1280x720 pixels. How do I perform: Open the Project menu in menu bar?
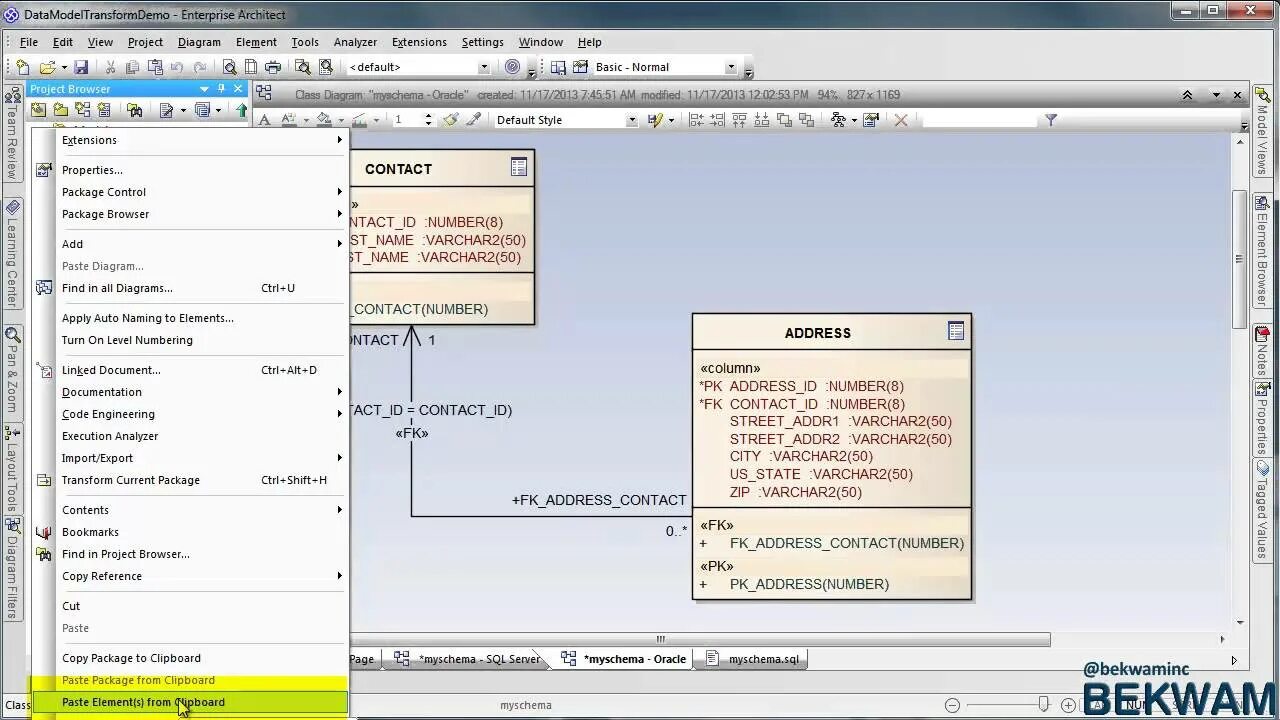click(145, 42)
